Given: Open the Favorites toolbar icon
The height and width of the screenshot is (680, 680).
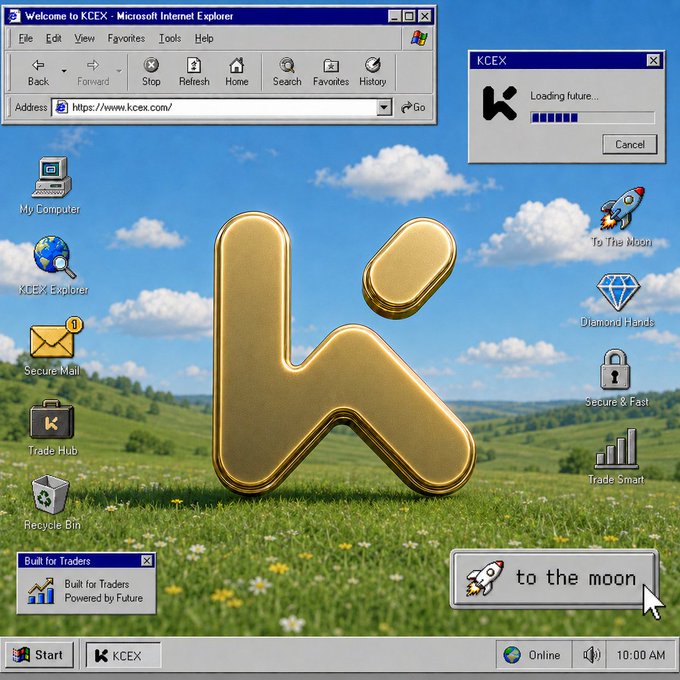Looking at the screenshot, I should coord(331,72).
